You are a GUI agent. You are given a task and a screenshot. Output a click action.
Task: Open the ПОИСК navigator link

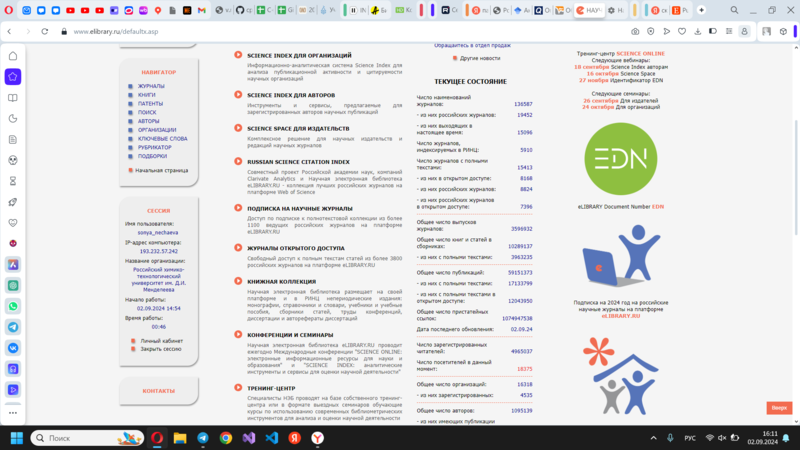[x=147, y=112]
